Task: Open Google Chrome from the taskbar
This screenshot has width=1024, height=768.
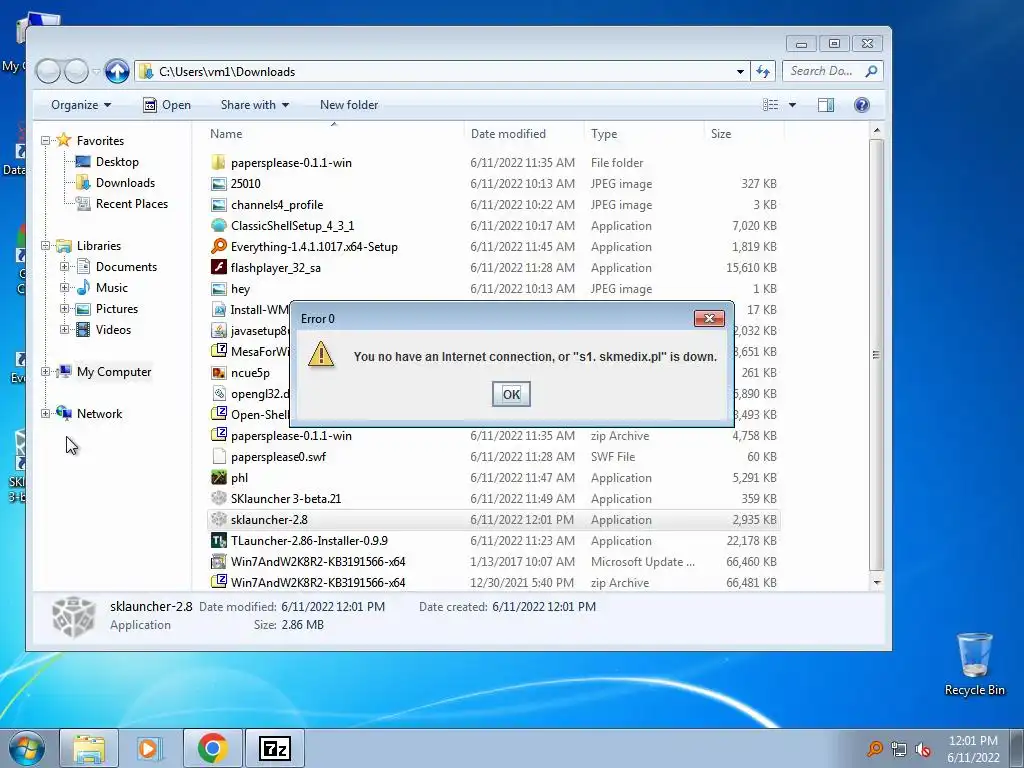Action: point(212,748)
